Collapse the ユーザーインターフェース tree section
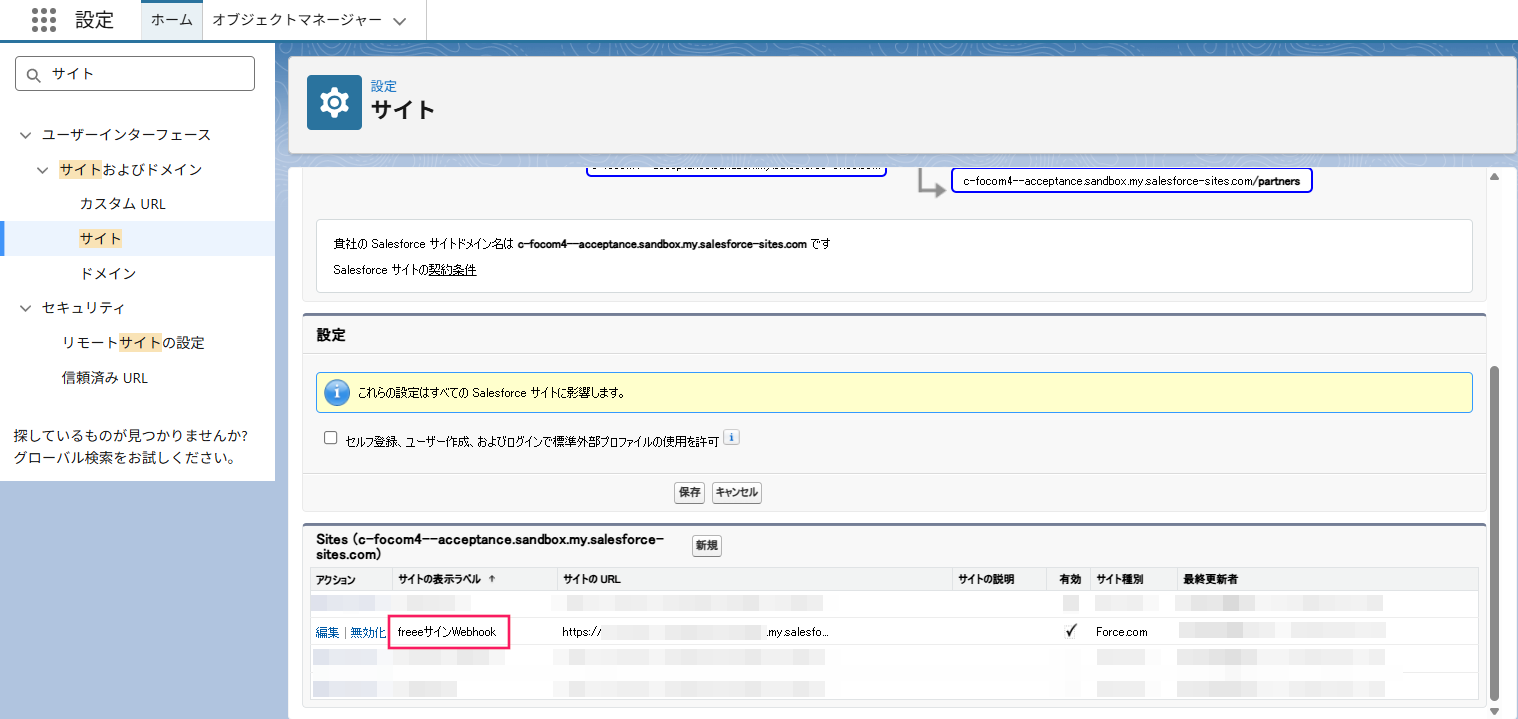 (x=26, y=135)
